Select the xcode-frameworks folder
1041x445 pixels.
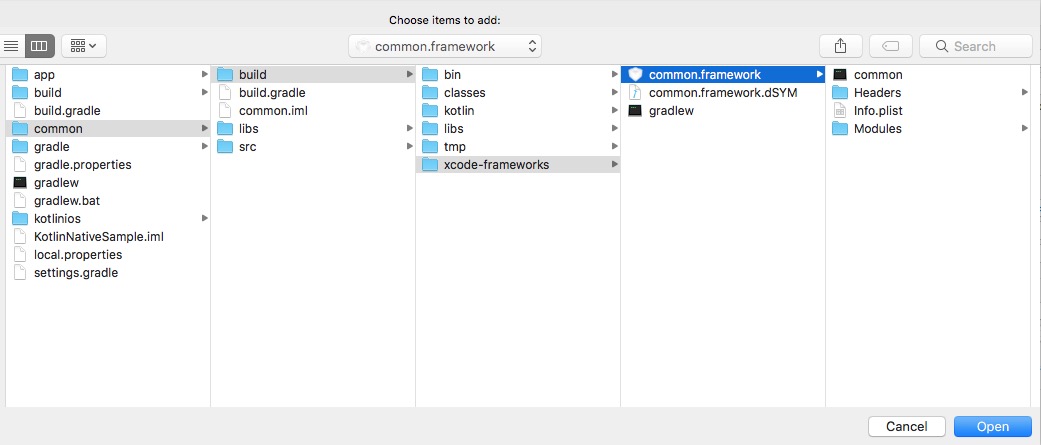click(496, 165)
